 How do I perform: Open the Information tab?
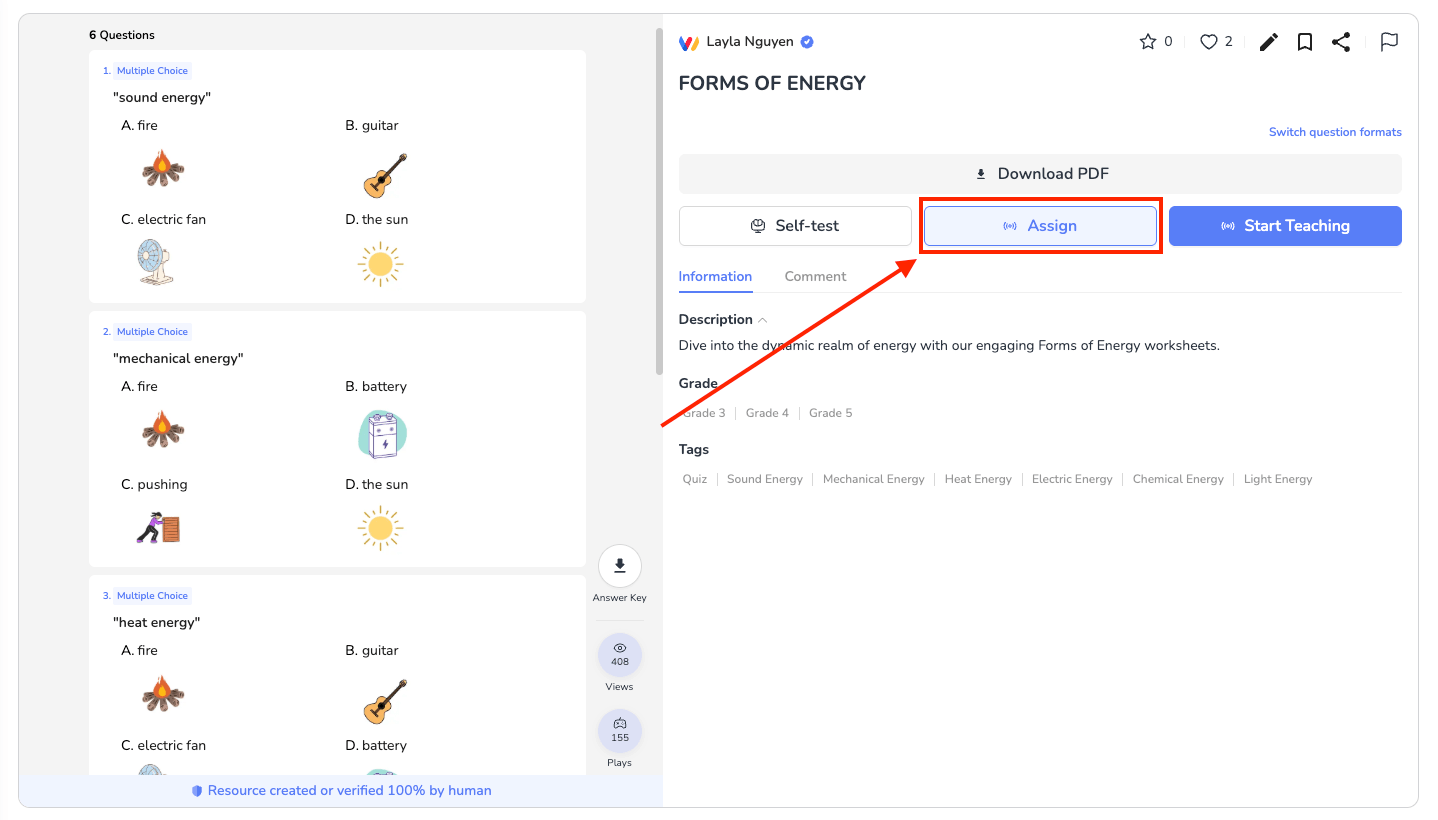coord(715,276)
